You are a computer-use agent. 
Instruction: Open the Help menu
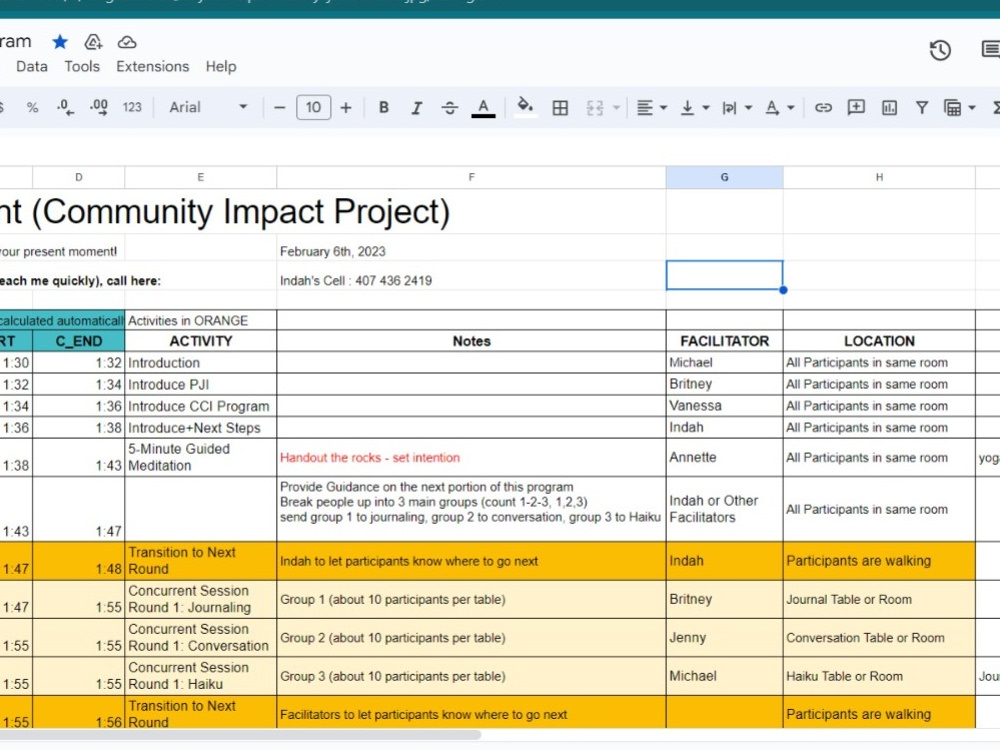pos(221,66)
